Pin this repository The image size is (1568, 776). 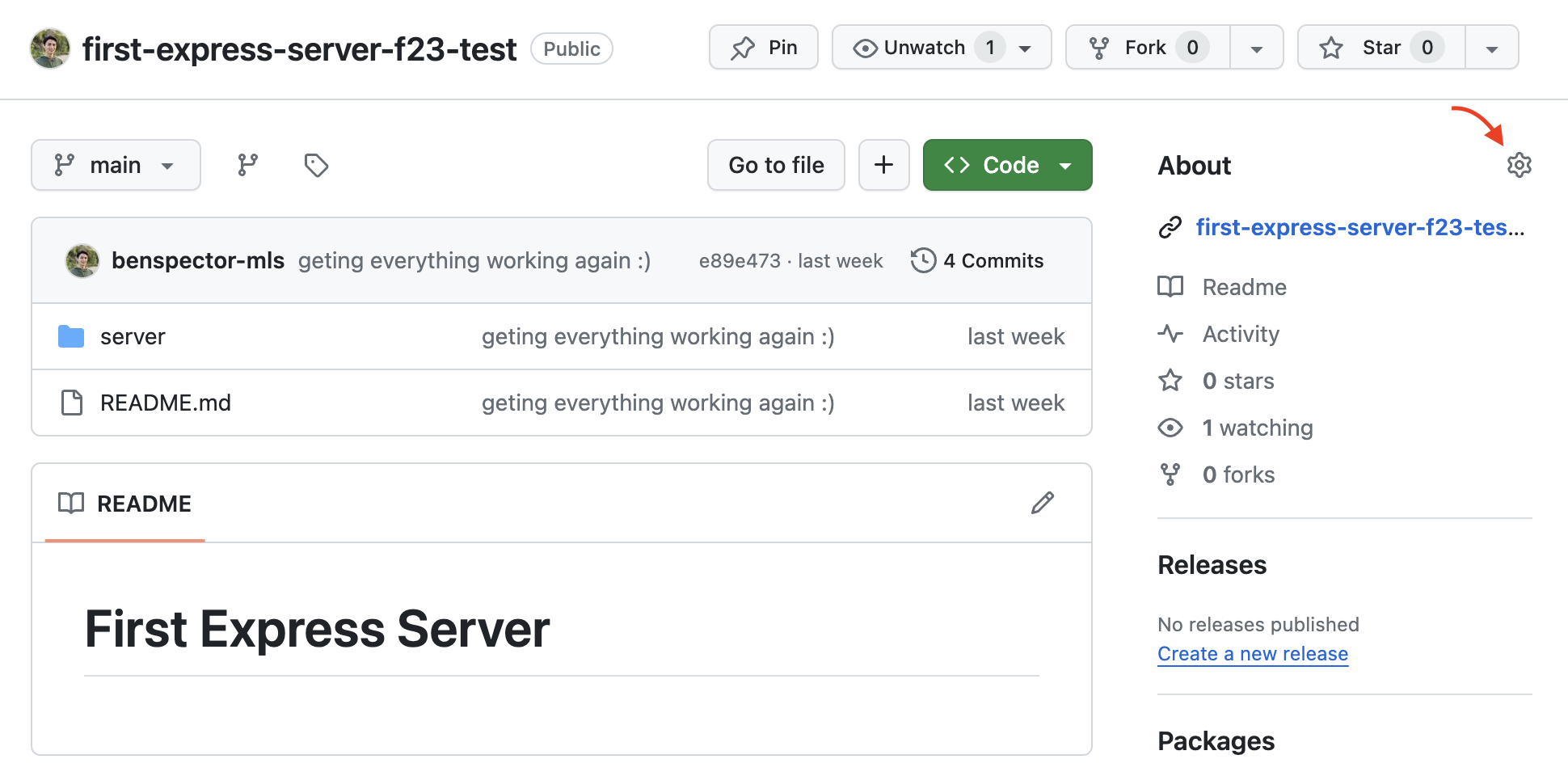(763, 48)
